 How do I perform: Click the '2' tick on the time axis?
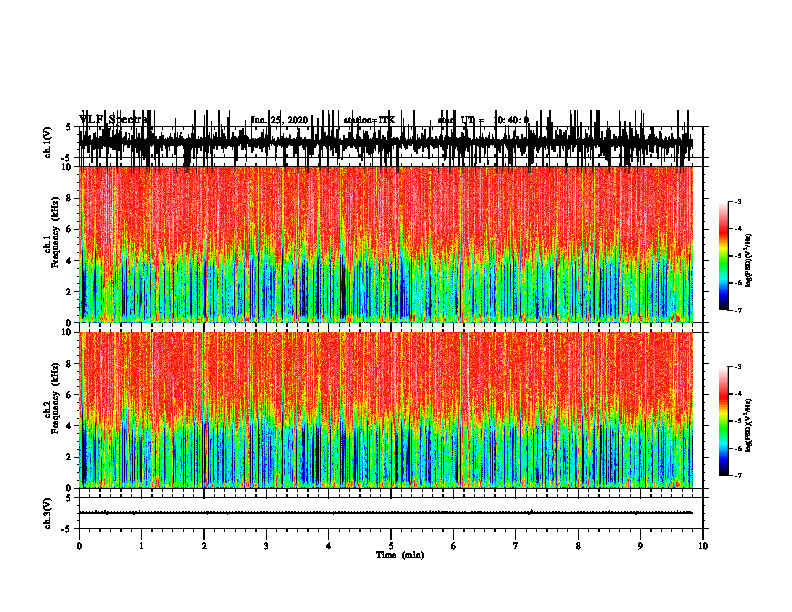coord(204,546)
